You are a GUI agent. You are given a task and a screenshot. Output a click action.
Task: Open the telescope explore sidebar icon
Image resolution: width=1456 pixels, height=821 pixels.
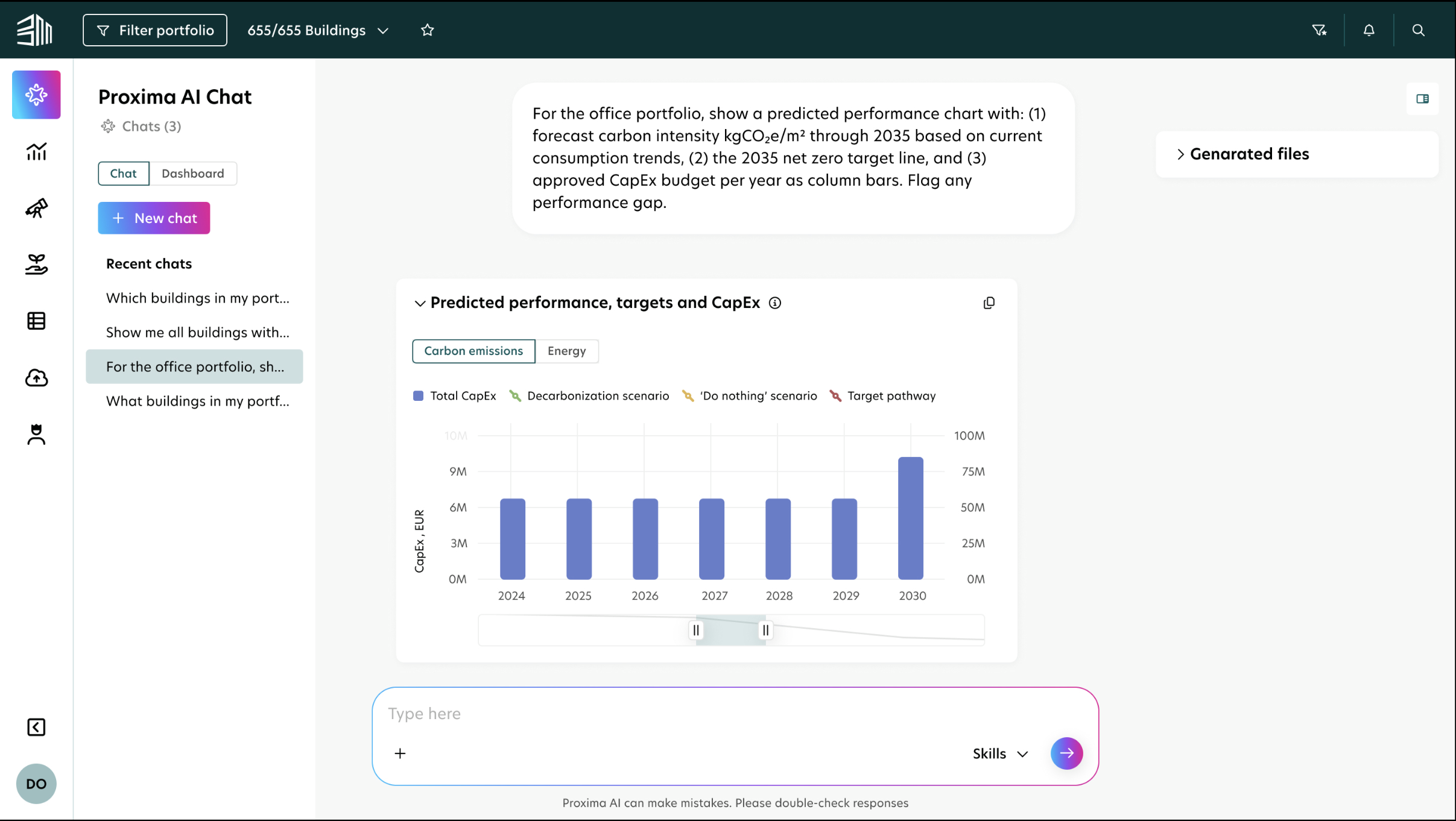[x=36, y=208]
